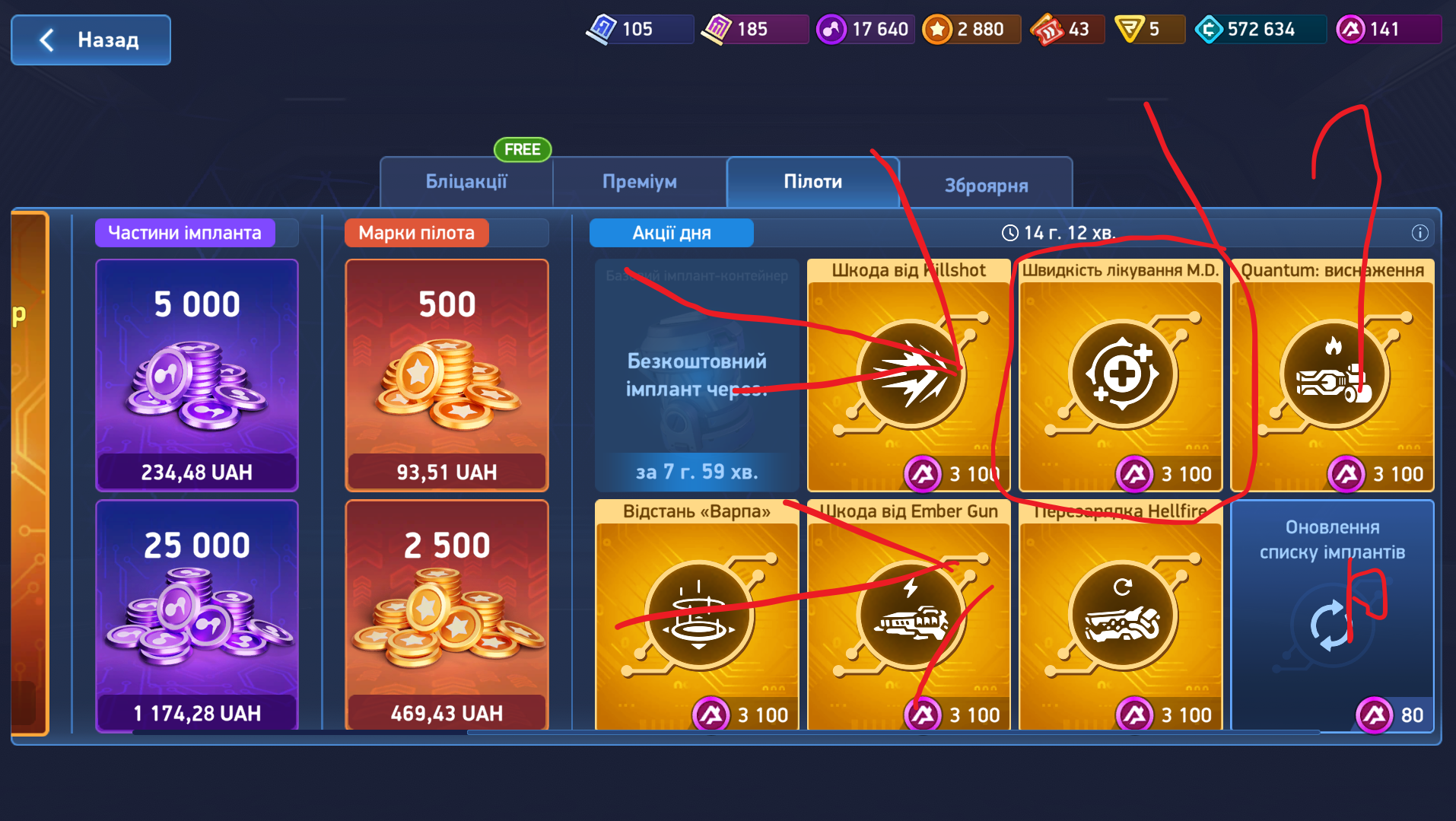Select the Пілоти tab
This screenshot has height=821, width=1456.
(813, 182)
